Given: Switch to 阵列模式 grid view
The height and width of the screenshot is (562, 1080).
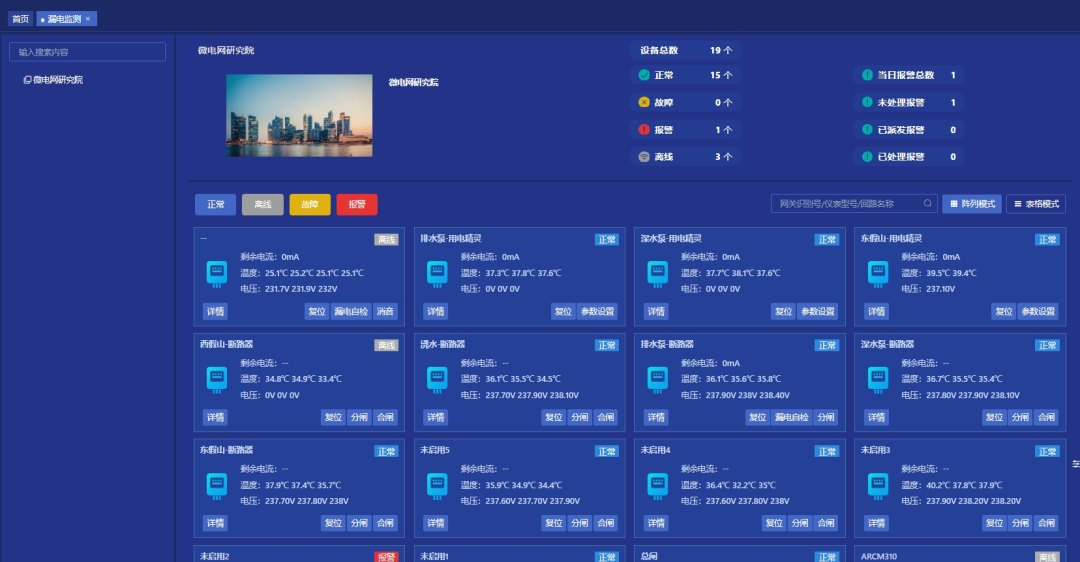Looking at the screenshot, I should pyautogui.click(x=972, y=204).
